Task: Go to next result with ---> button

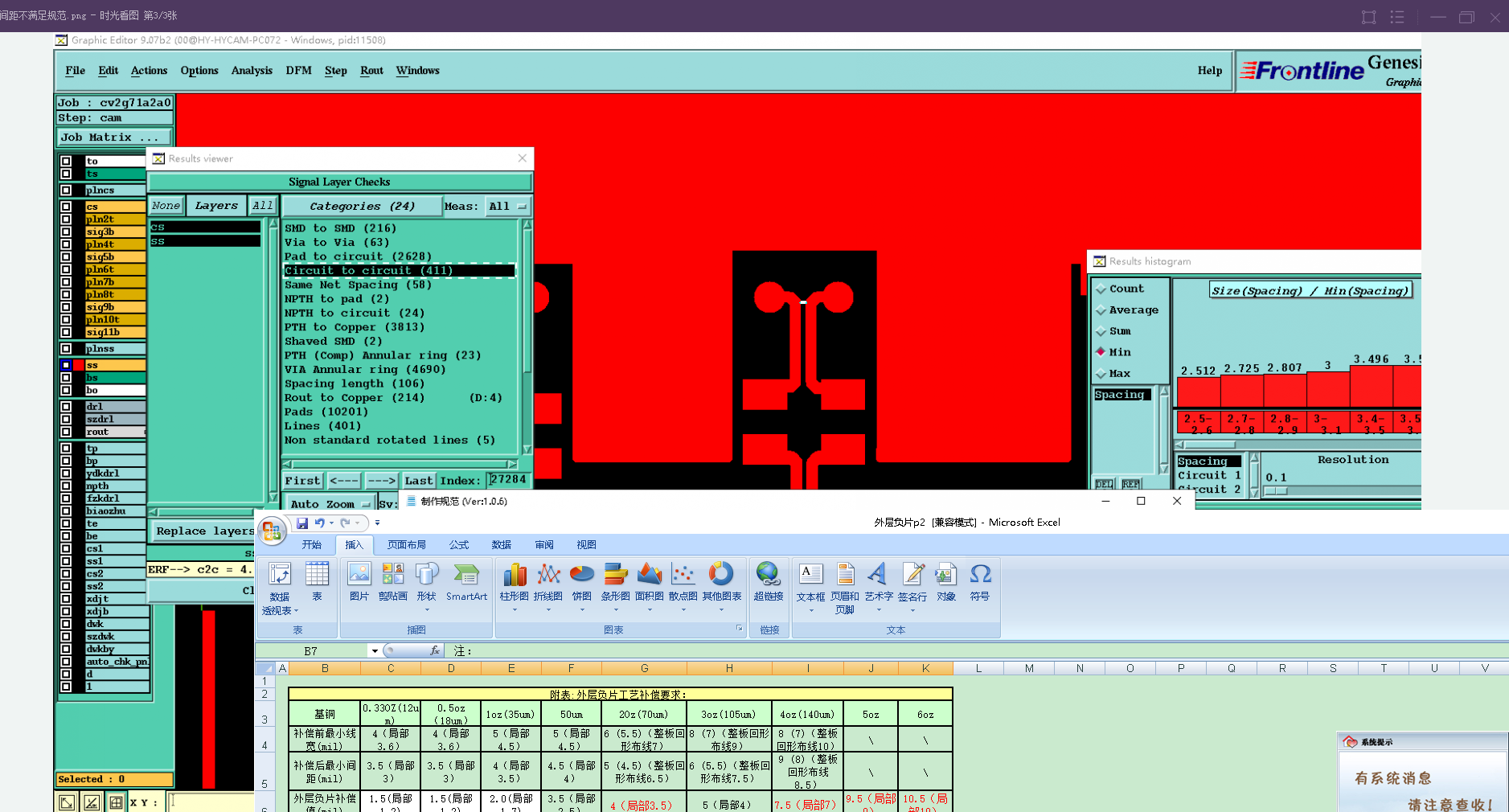Action: pos(381,481)
